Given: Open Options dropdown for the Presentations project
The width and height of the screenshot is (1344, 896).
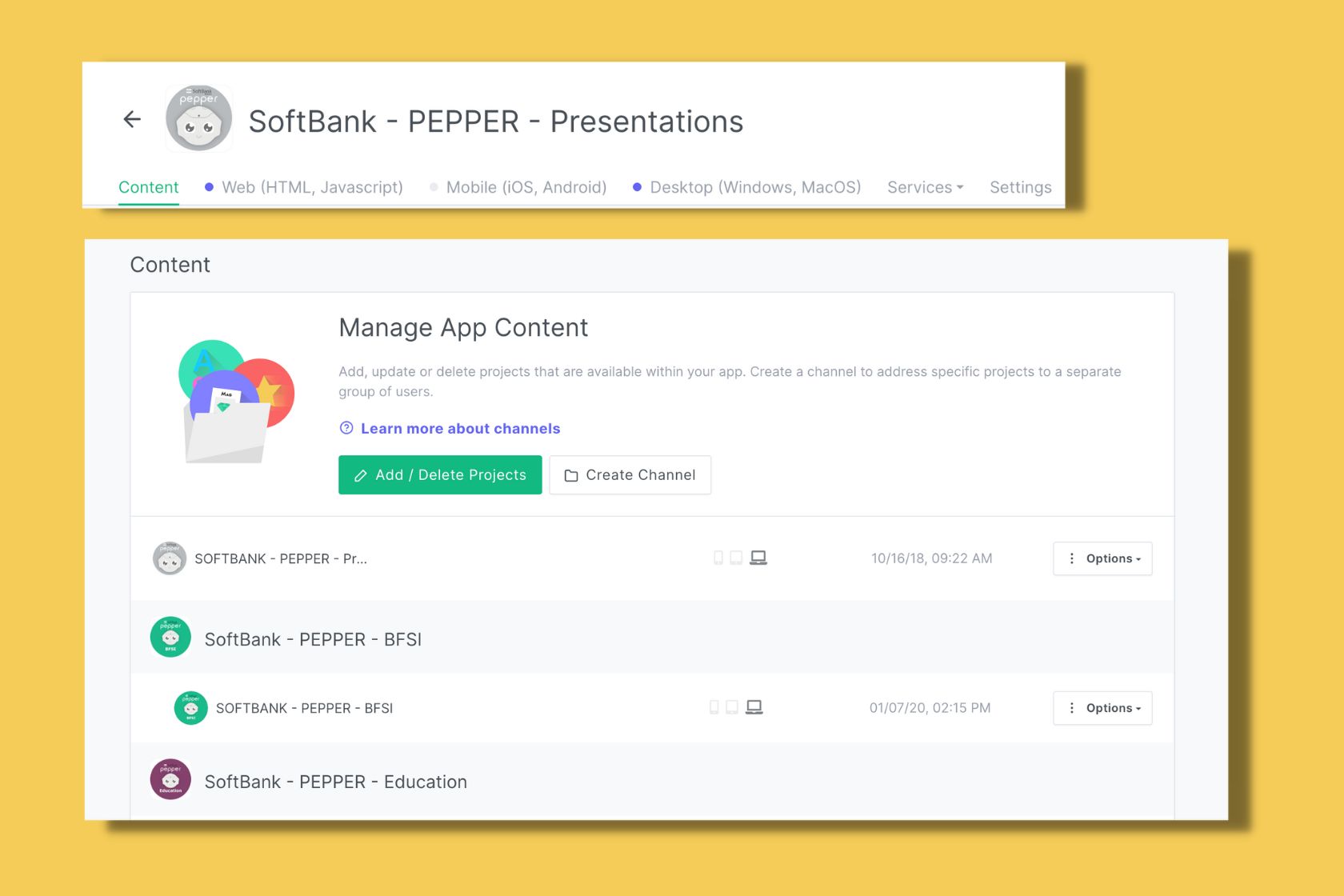Looking at the screenshot, I should tap(1102, 558).
